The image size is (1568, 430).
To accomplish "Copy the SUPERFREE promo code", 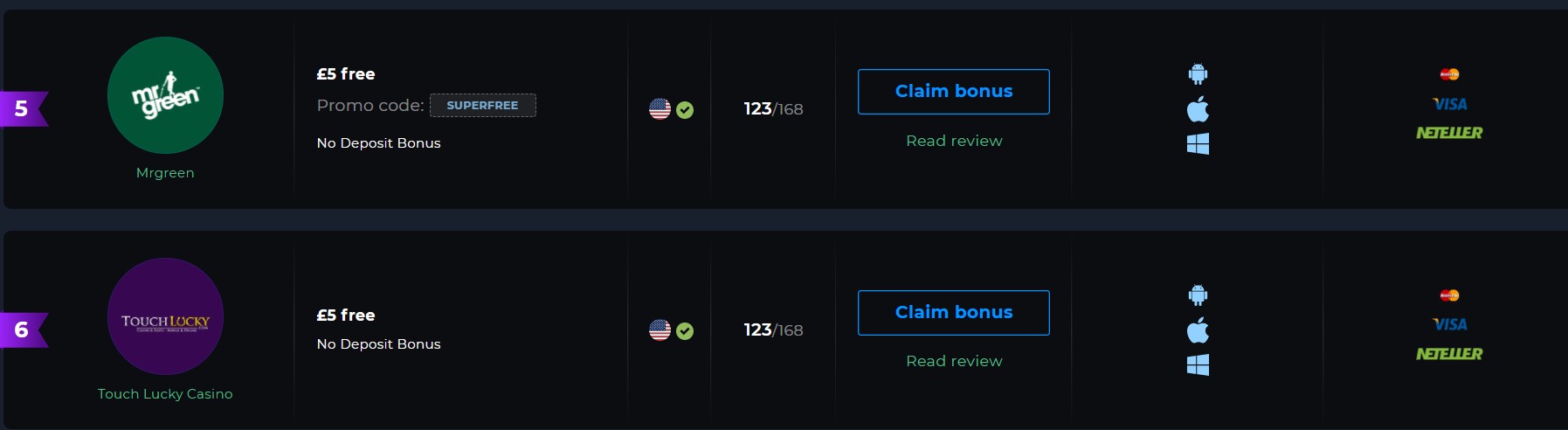I will [483, 105].
